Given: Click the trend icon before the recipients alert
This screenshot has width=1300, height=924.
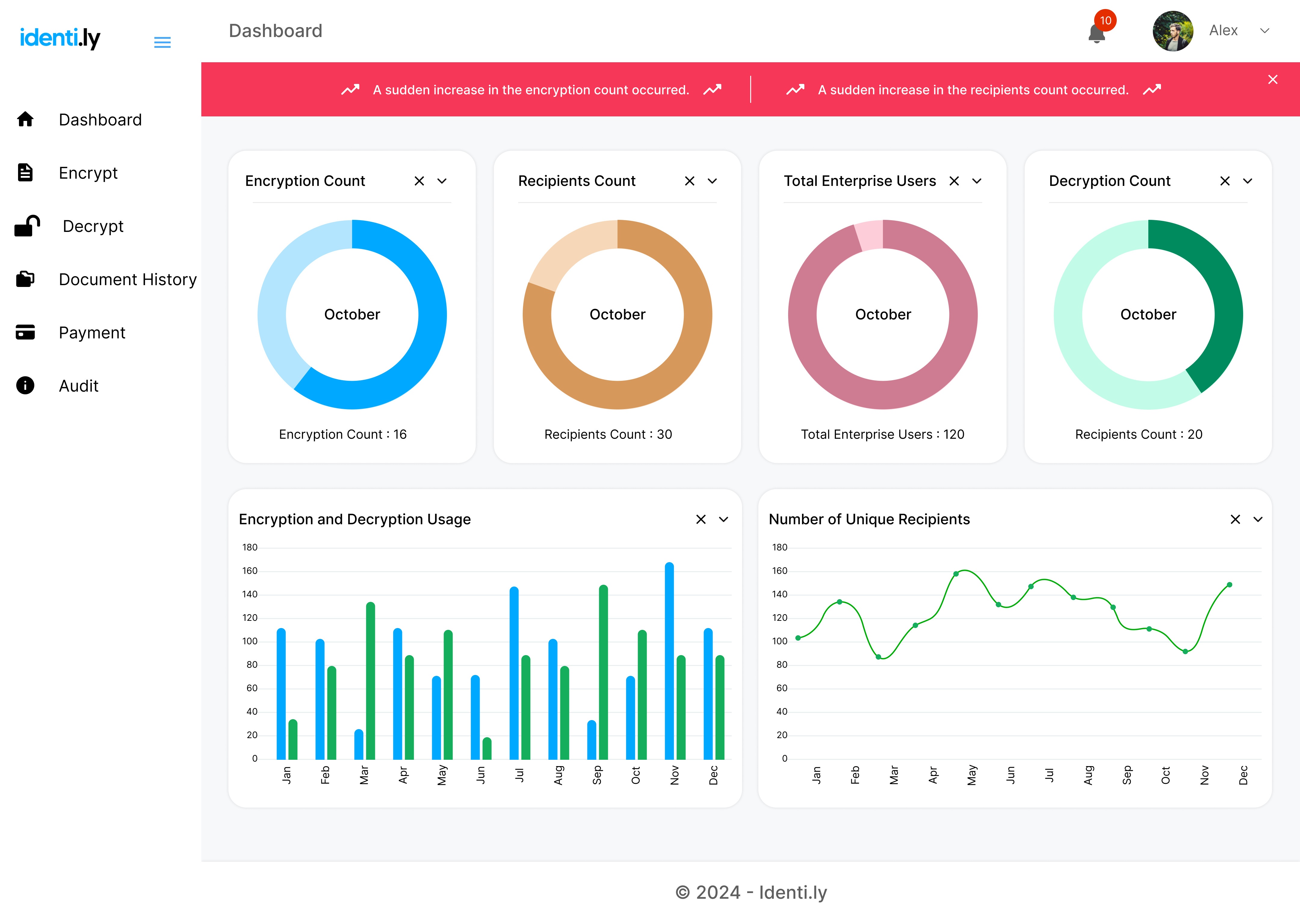Looking at the screenshot, I should [795, 90].
